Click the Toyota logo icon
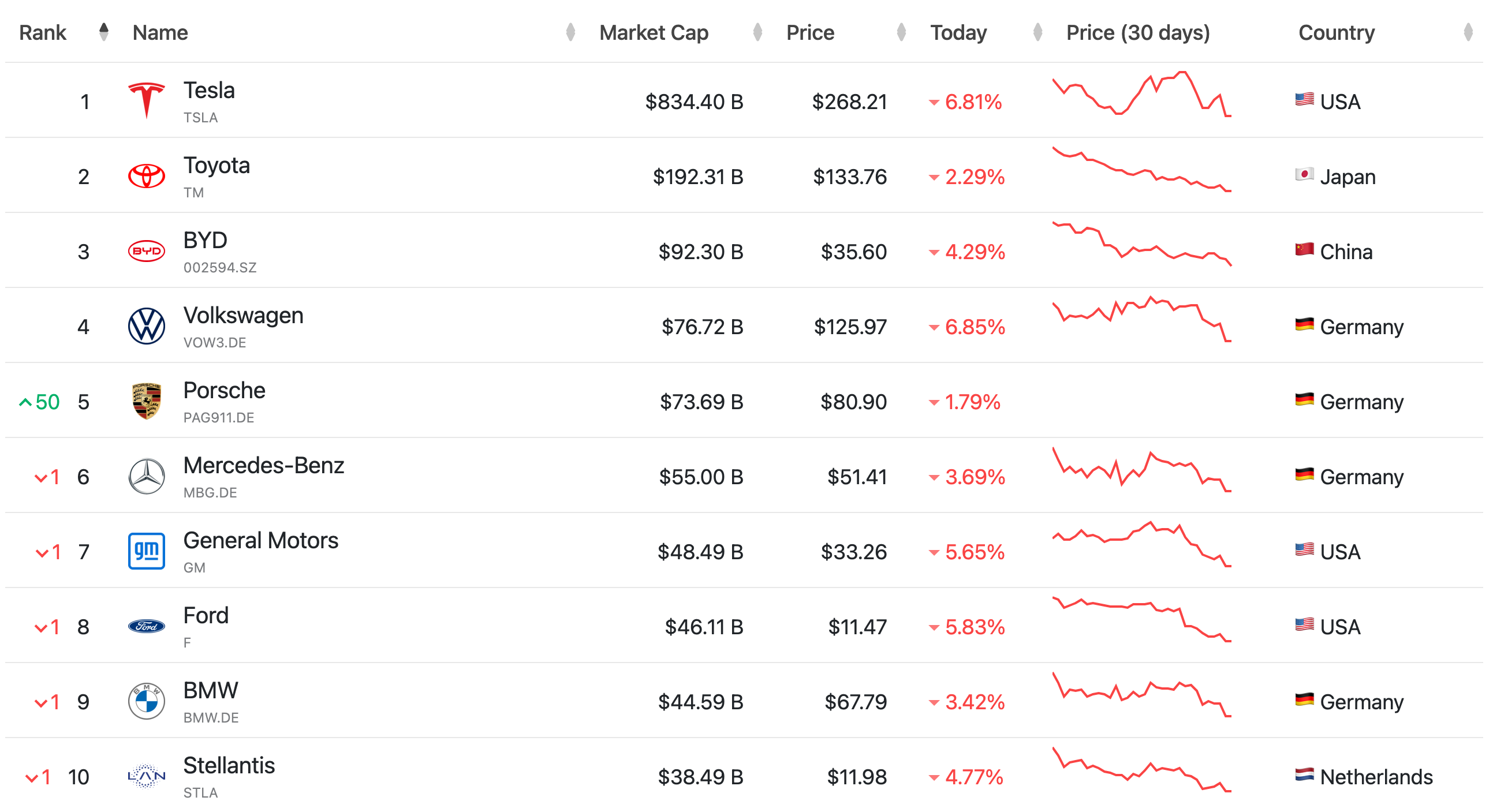 (x=146, y=176)
